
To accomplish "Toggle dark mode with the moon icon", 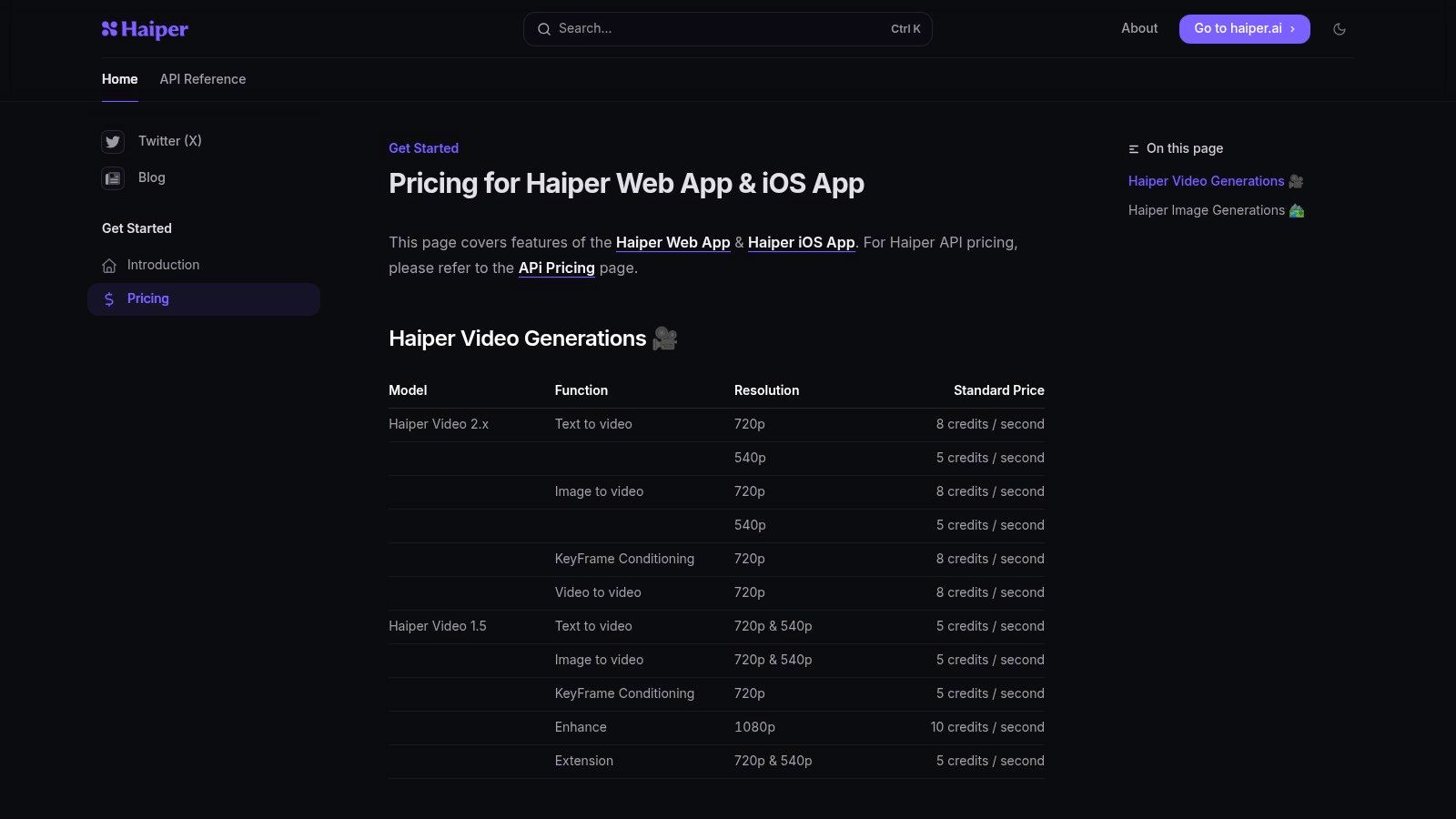I will point(1340,28).
